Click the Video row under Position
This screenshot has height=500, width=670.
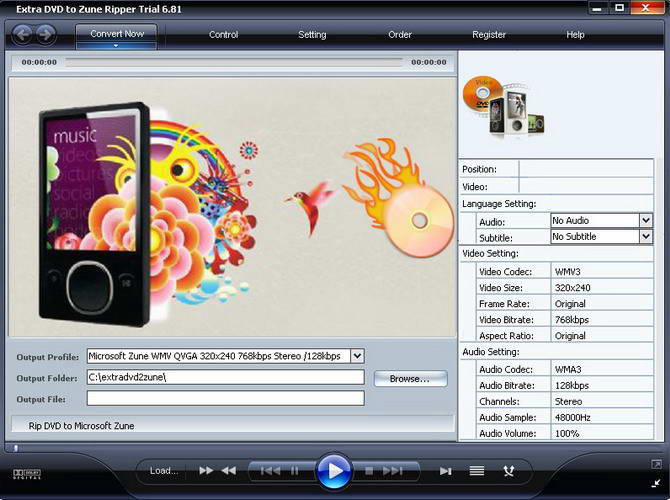click(x=556, y=187)
